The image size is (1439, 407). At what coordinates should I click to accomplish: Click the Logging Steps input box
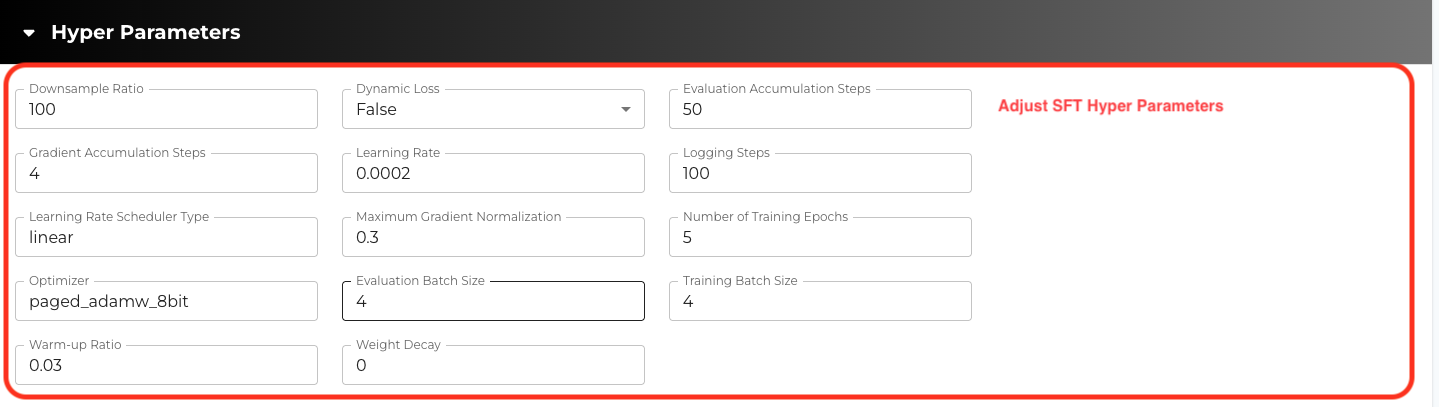click(820, 174)
